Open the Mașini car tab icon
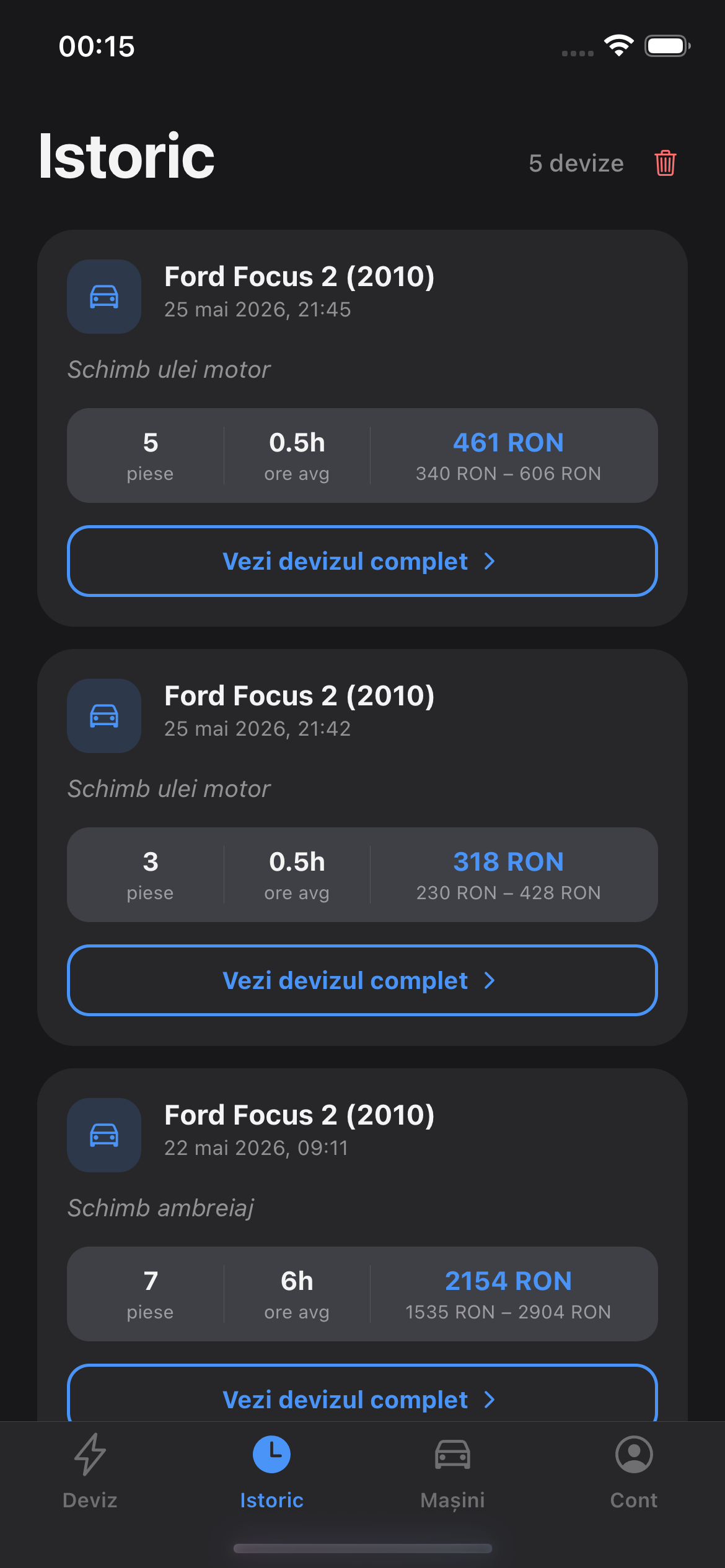The height and width of the screenshot is (1568, 725). (453, 1454)
